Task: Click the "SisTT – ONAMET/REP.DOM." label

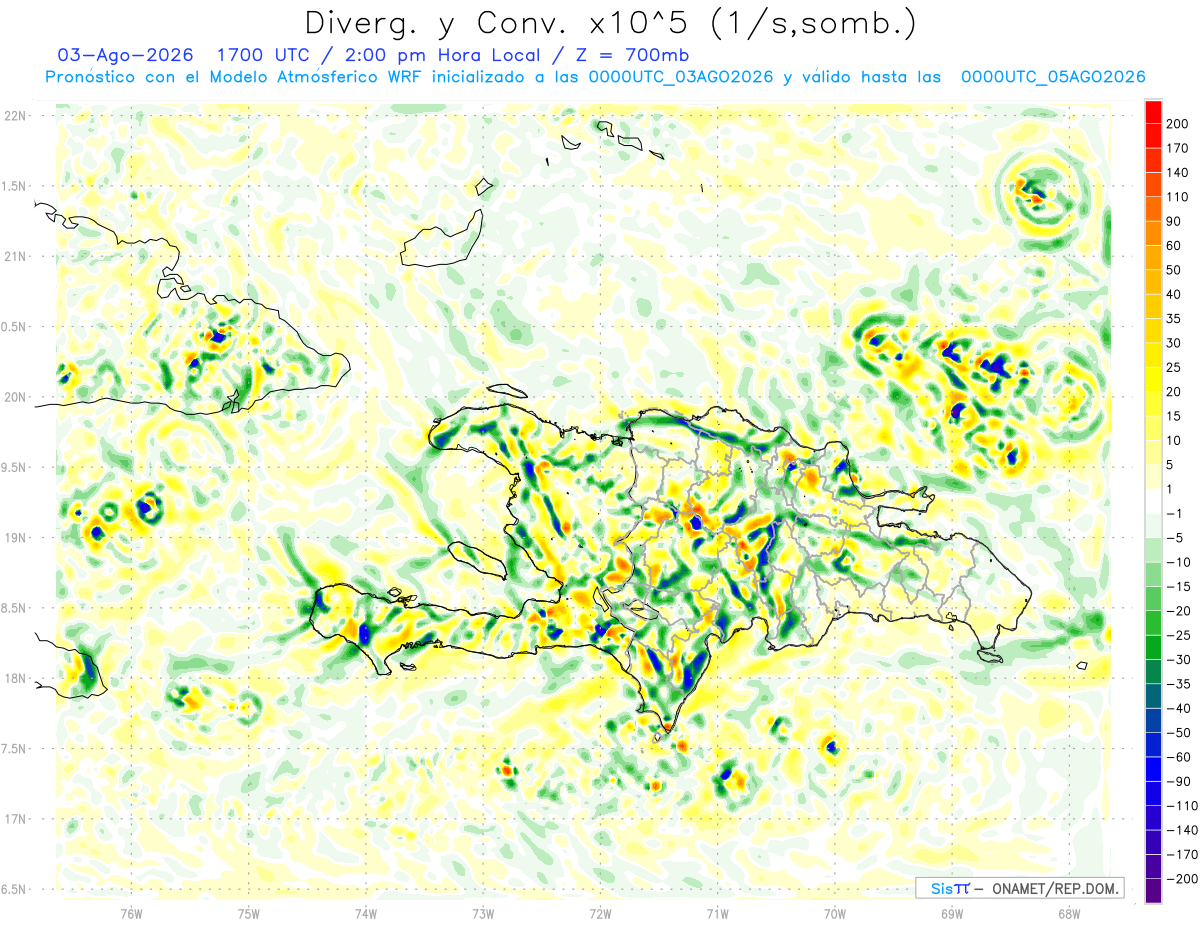Action: [1019, 888]
